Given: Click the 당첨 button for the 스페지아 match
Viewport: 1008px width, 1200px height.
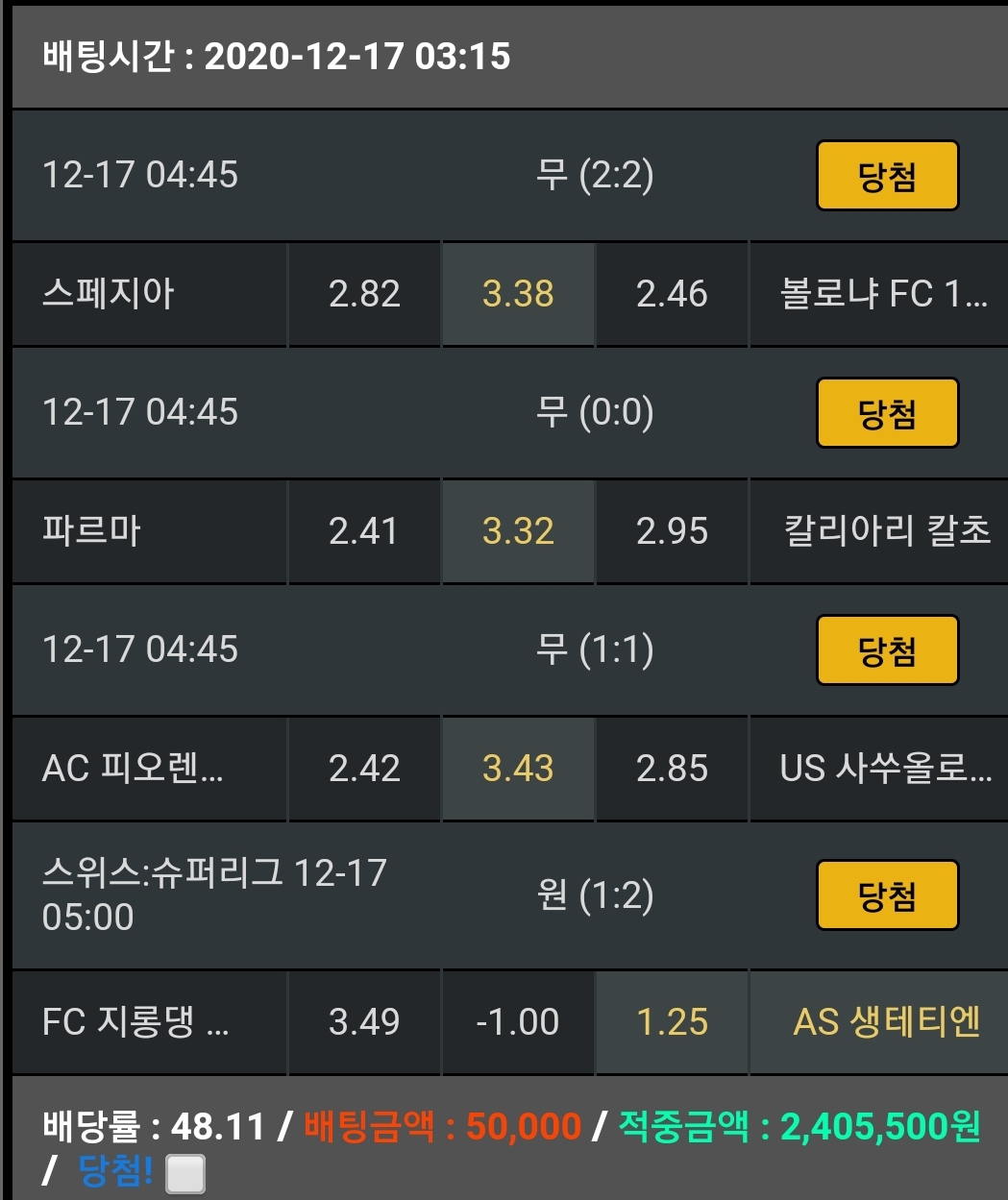Looking at the screenshot, I should pyautogui.click(x=887, y=176).
